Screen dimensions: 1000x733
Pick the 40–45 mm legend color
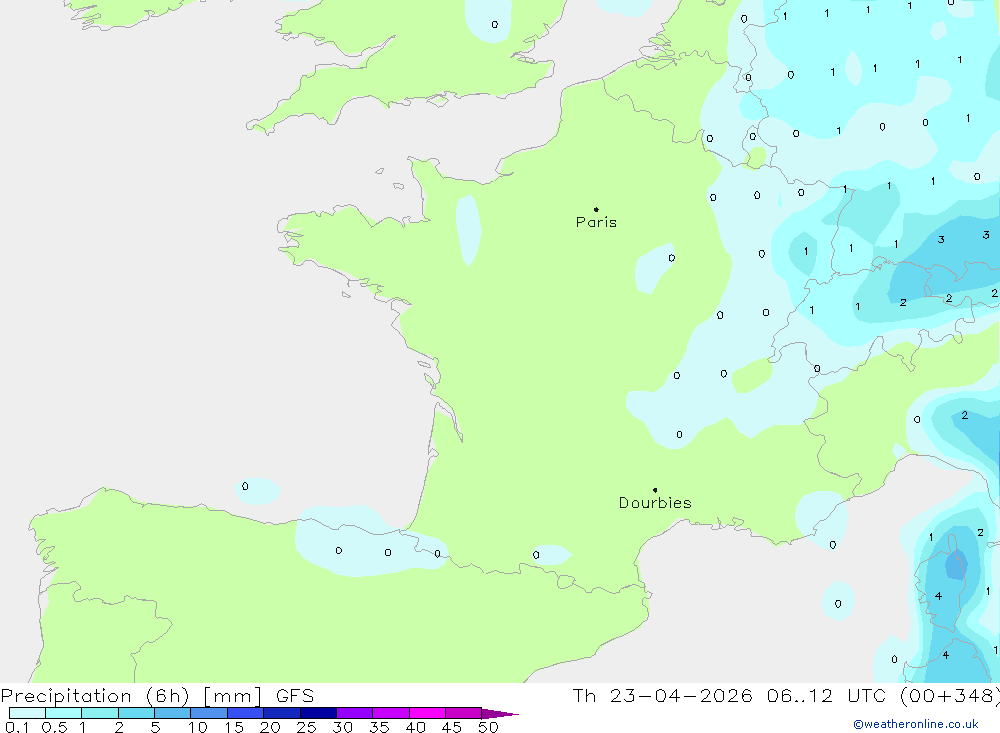pyautogui.click(x=427, y=713)
